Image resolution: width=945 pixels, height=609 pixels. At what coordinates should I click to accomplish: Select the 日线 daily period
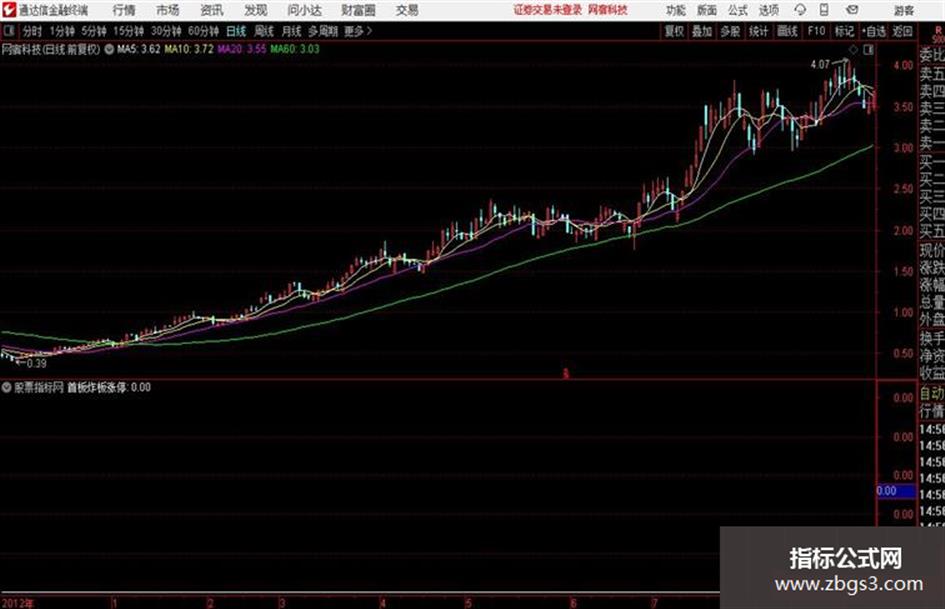click(236, 31)
